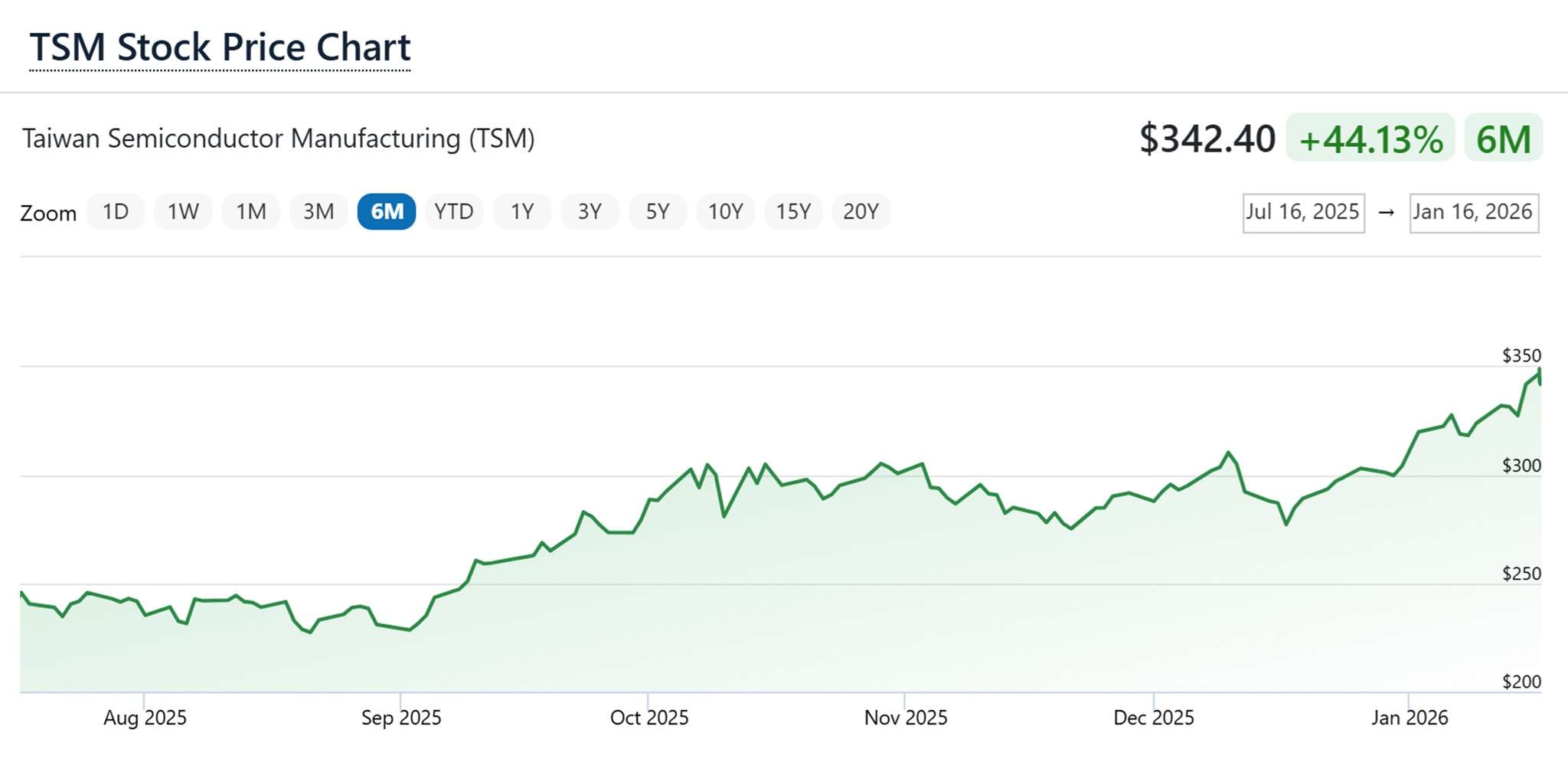Click the active 6M zoom button
1568x775 pixels.
(387, 212)
